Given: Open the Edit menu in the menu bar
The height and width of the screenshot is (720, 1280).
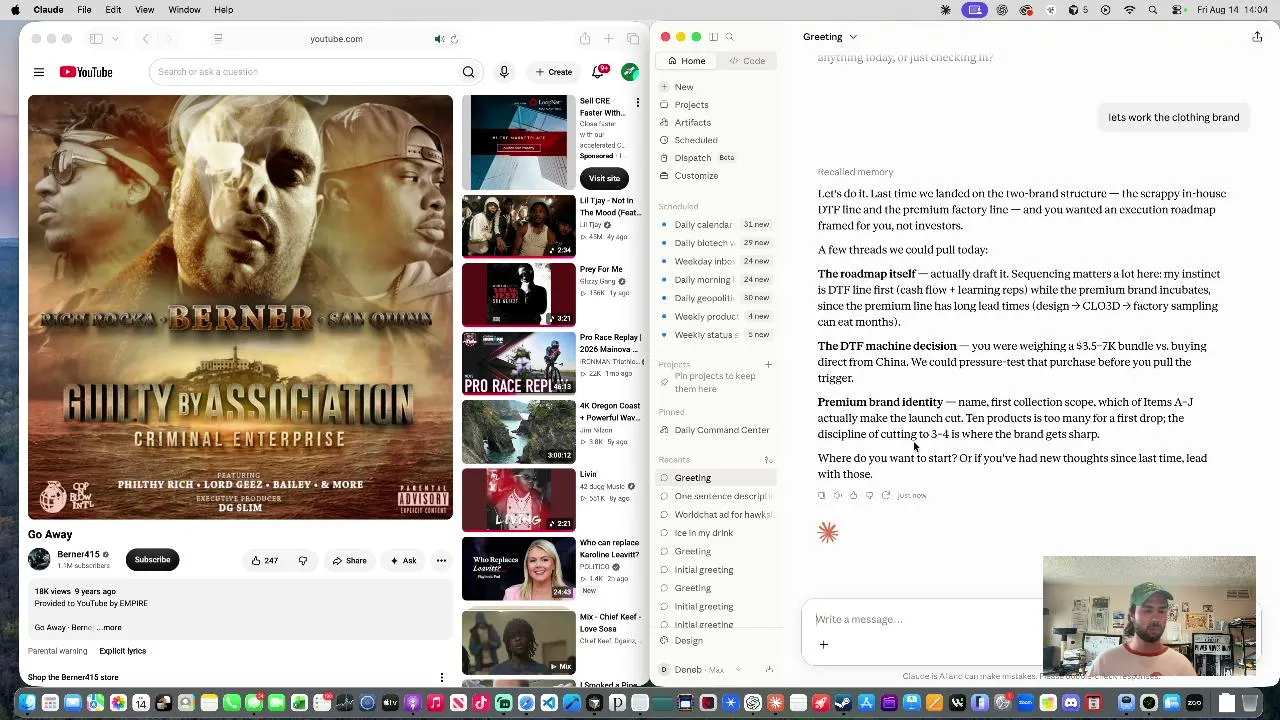Looking at the screenshot, I should [113, 10].
